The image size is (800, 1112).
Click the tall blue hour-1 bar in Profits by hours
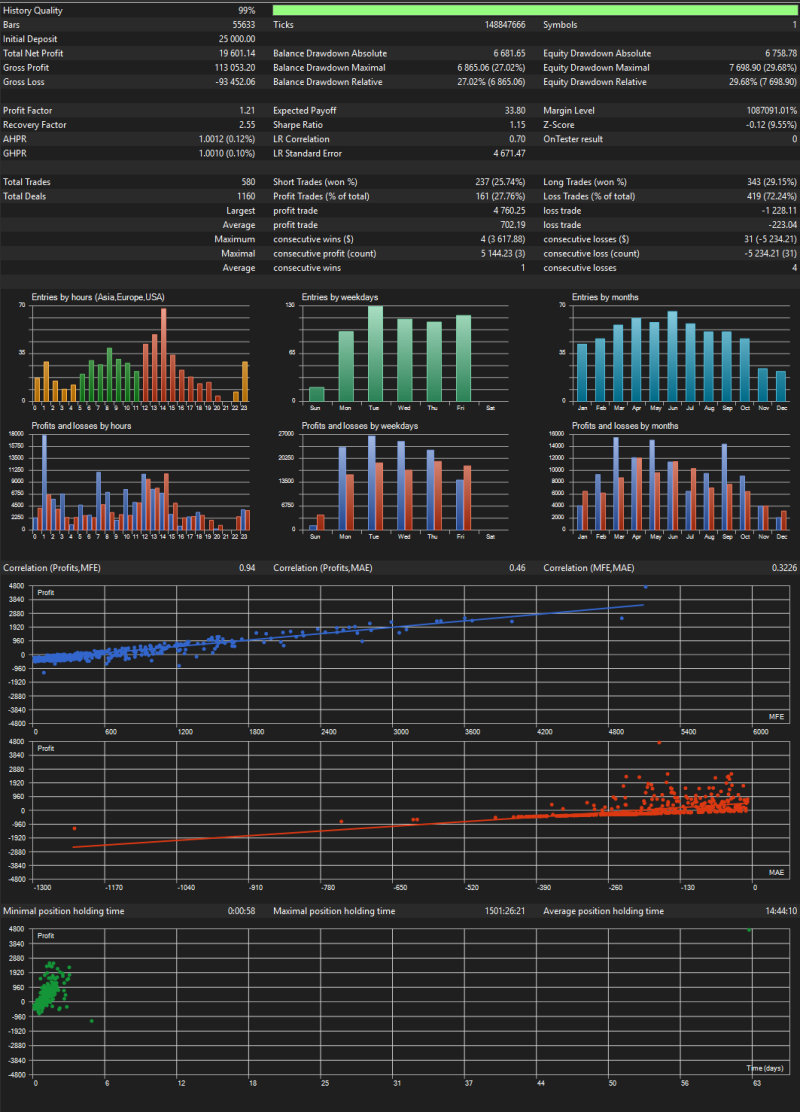[44, 482]
